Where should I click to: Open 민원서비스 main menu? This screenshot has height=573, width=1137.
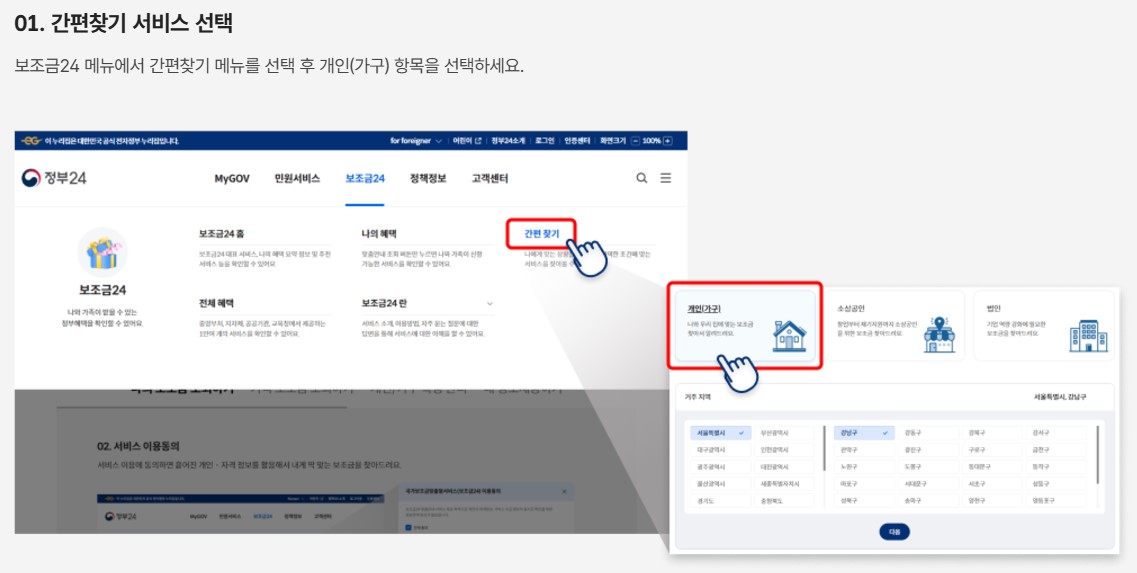297,178
